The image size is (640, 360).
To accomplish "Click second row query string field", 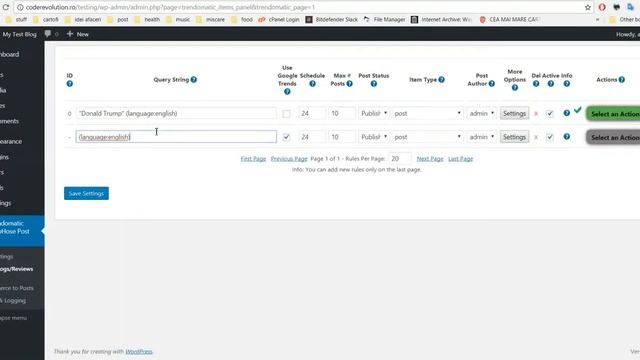I will [176, 137].
